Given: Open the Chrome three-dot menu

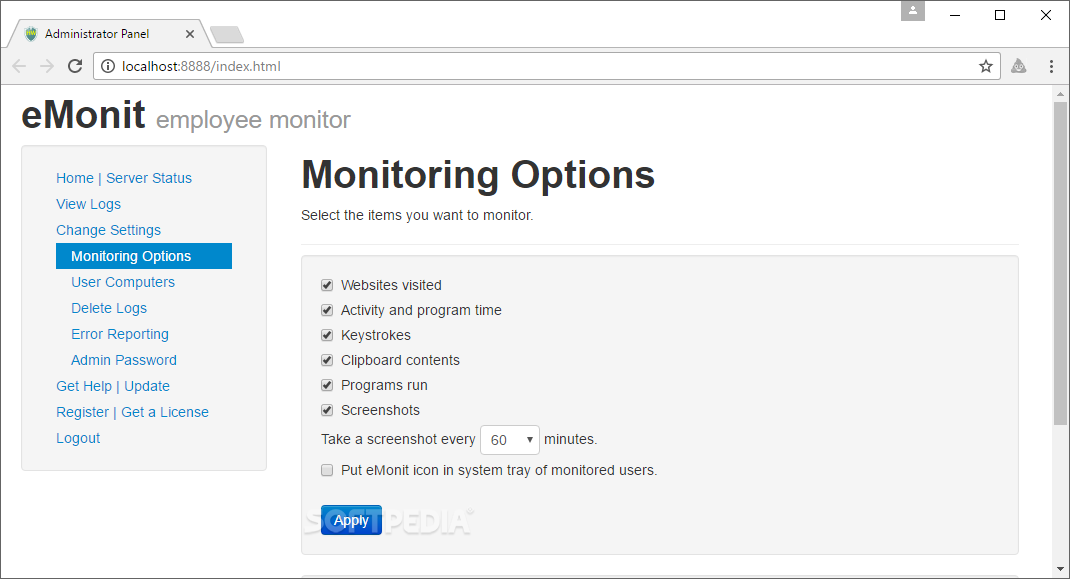Looking at the screenshot, I should pyautogui.click(x=1051, y=67).
